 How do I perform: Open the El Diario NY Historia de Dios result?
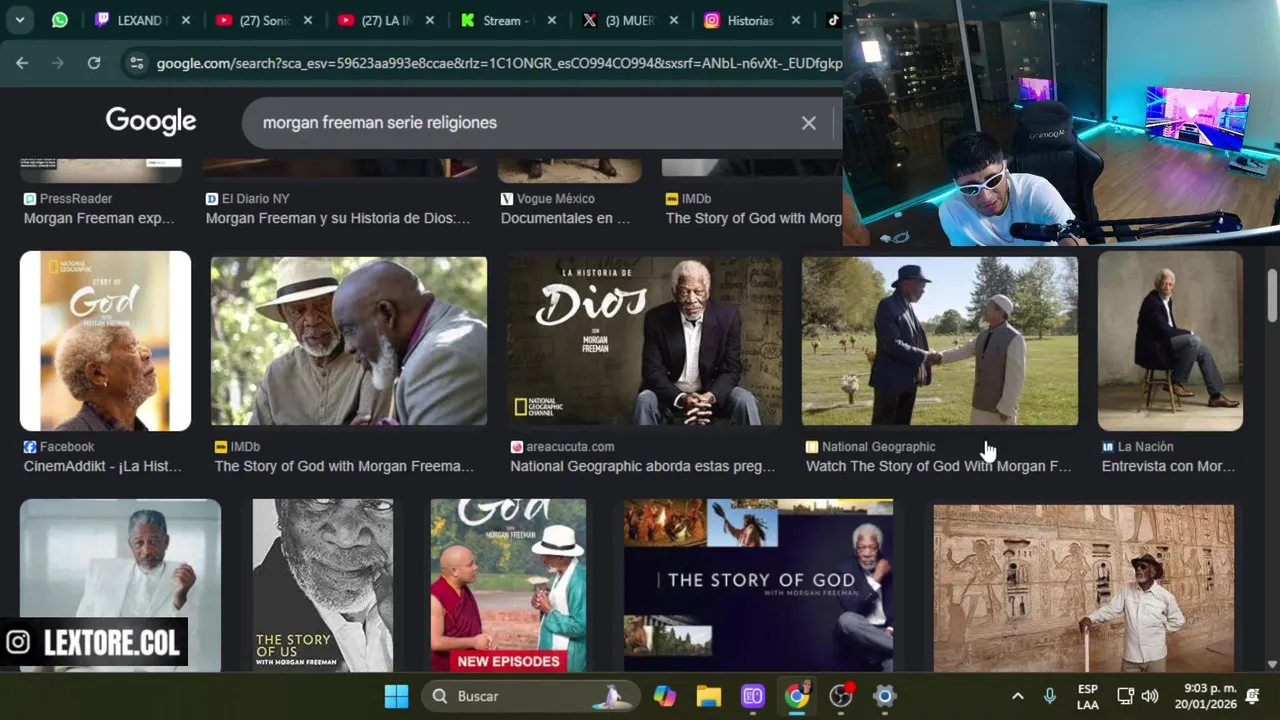coord(338,218)
